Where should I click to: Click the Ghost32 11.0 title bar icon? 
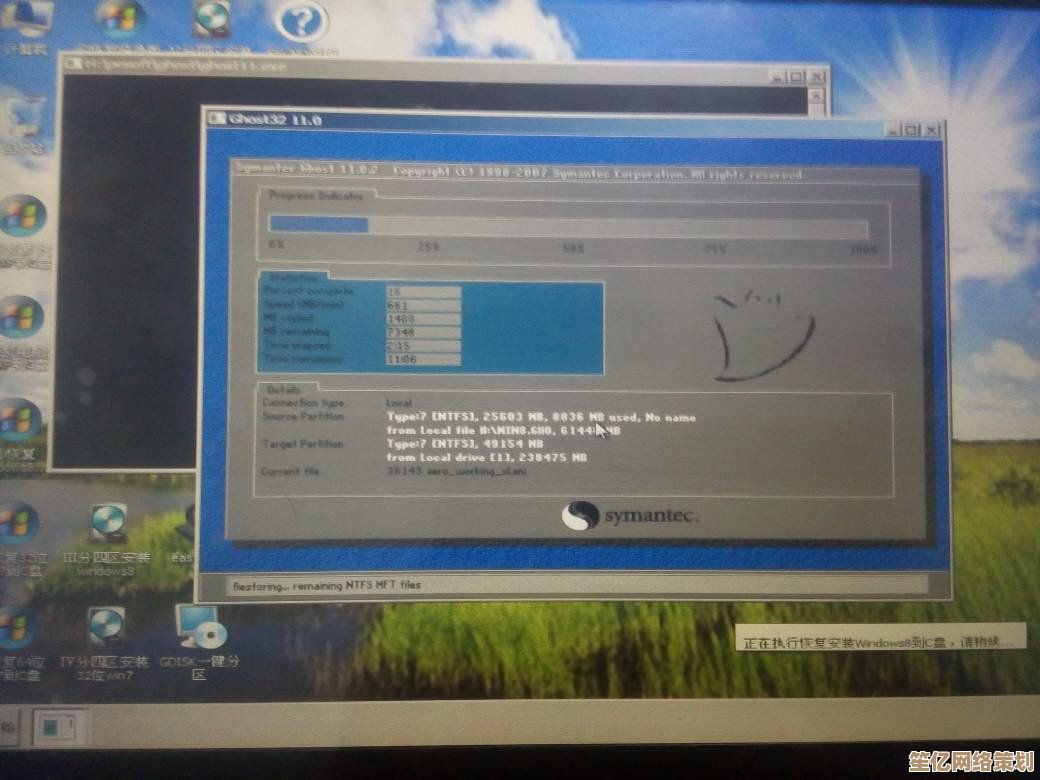[217, 120]
